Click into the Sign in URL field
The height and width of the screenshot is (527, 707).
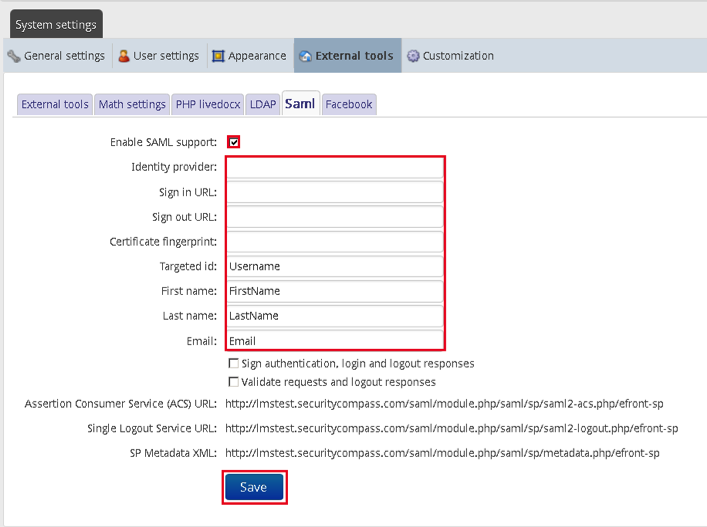pyautogui.click(x=335, y=192)
